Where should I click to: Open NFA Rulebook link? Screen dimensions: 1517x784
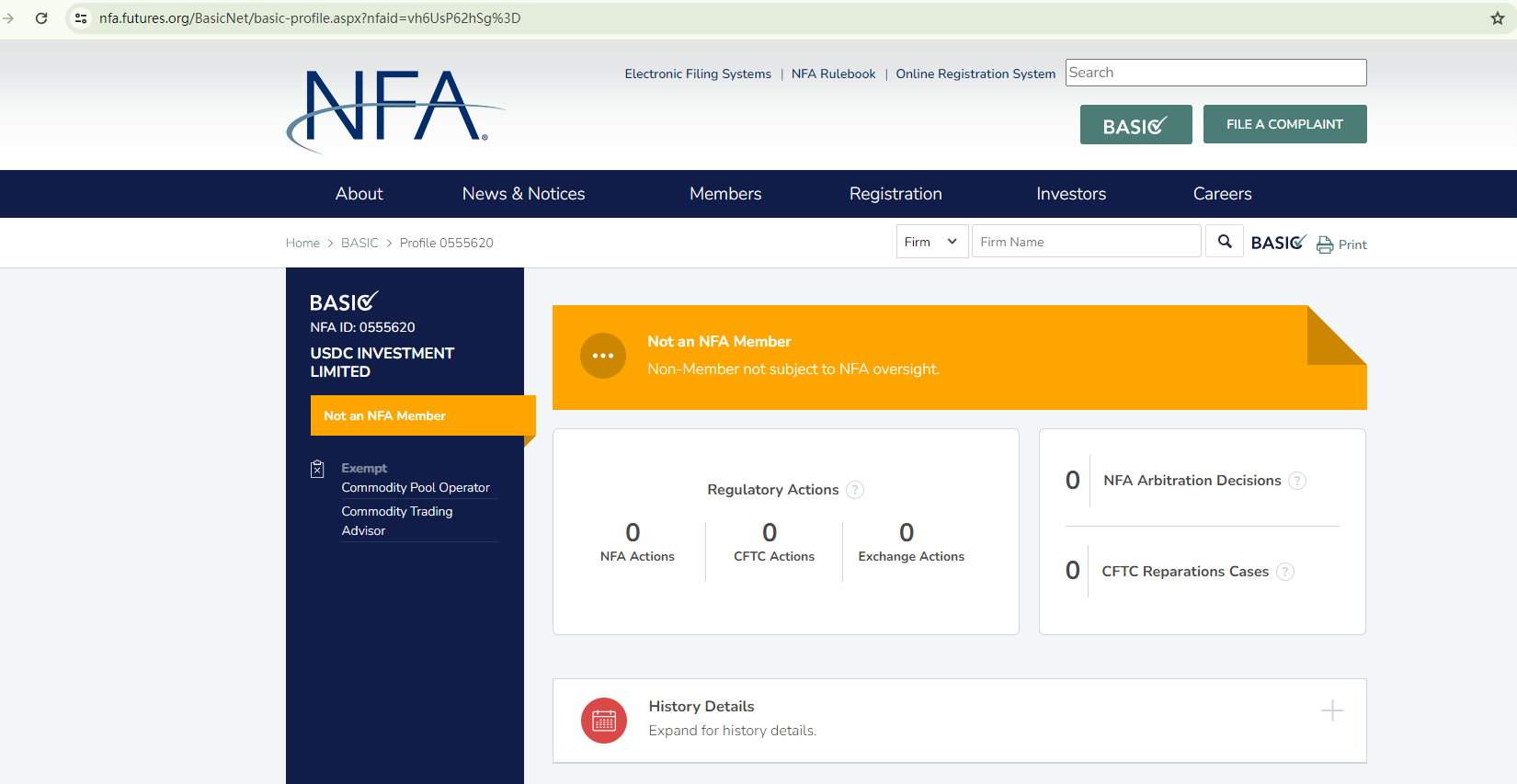tap(834, 74)
